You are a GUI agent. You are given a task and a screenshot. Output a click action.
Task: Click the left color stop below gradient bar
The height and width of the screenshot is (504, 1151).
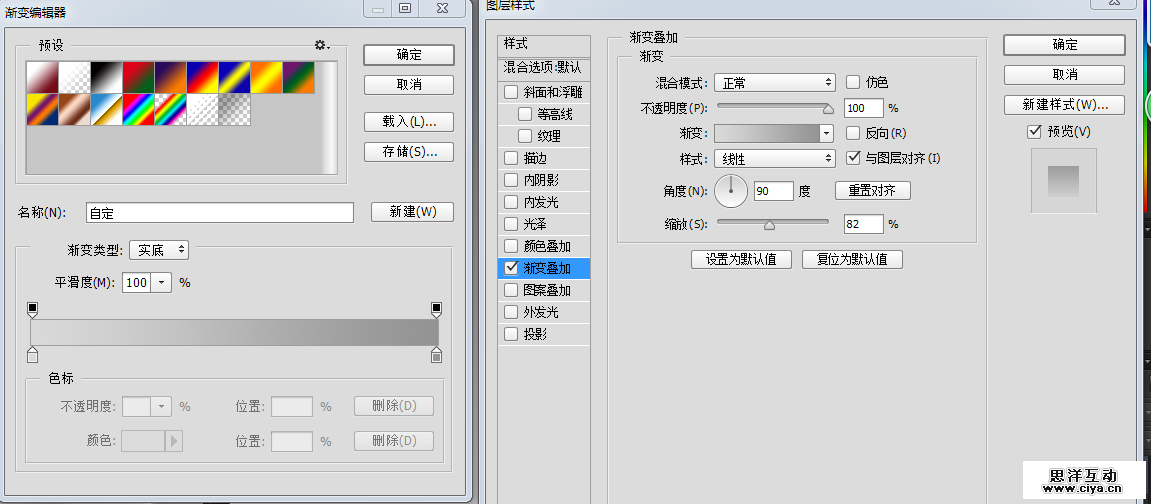click(32, 355)
